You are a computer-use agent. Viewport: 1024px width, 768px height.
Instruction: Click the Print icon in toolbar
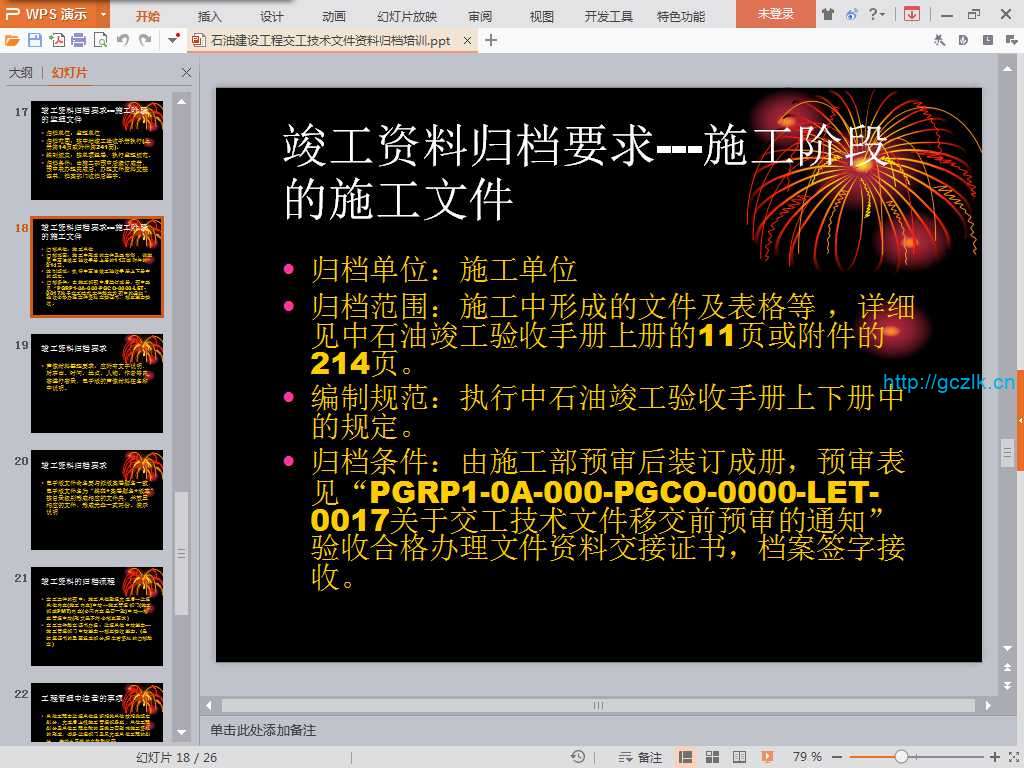pyautogui.click(x=78, y=40)
